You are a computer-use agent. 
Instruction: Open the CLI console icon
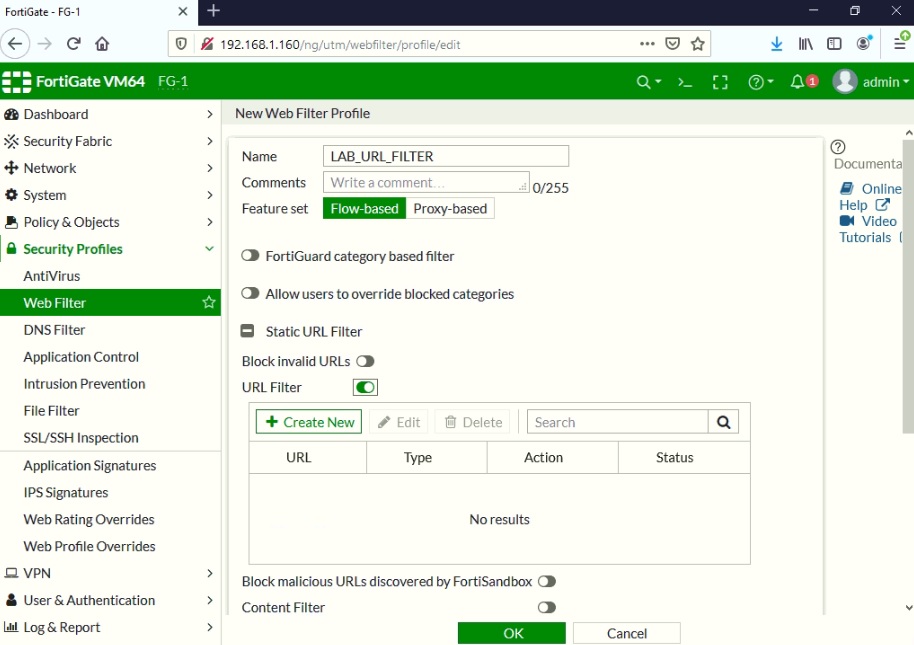click(x=684, y=81)
